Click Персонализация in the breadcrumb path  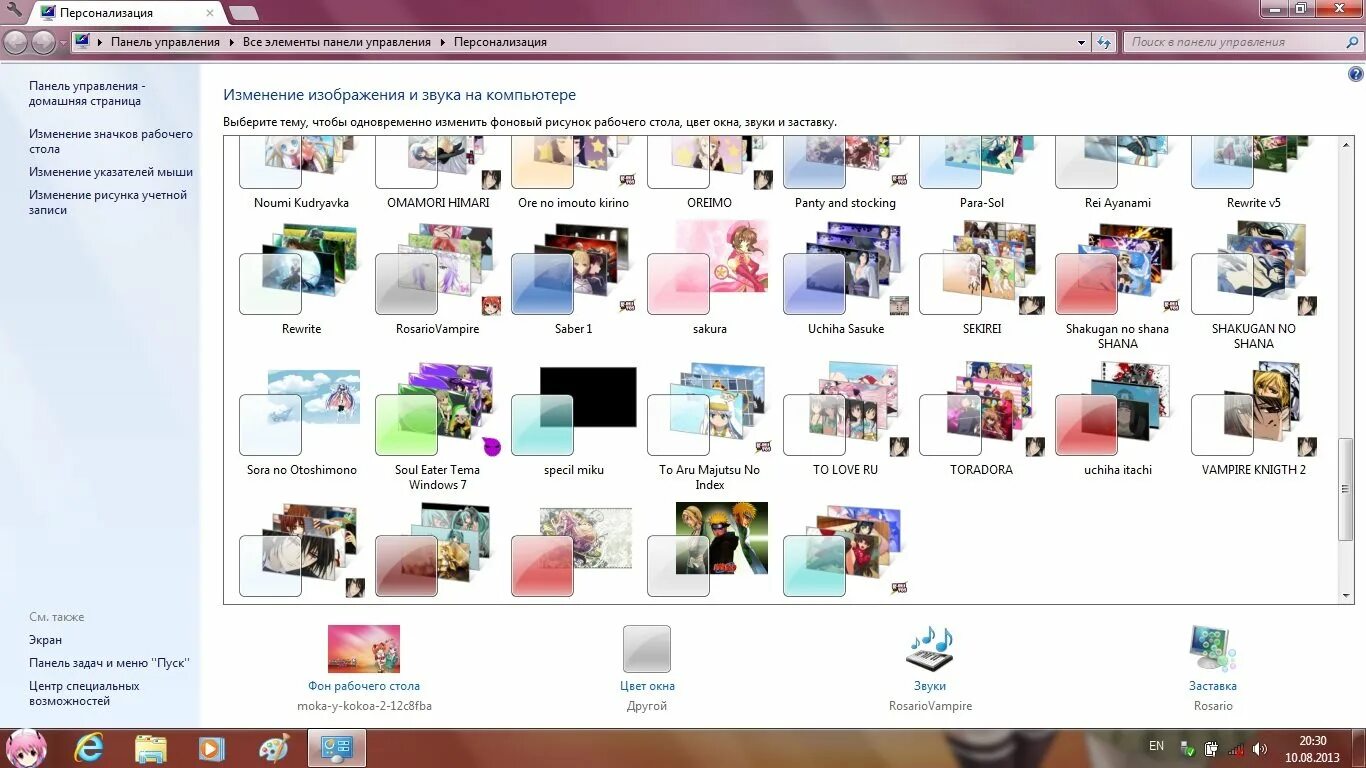tap(500, 42)
